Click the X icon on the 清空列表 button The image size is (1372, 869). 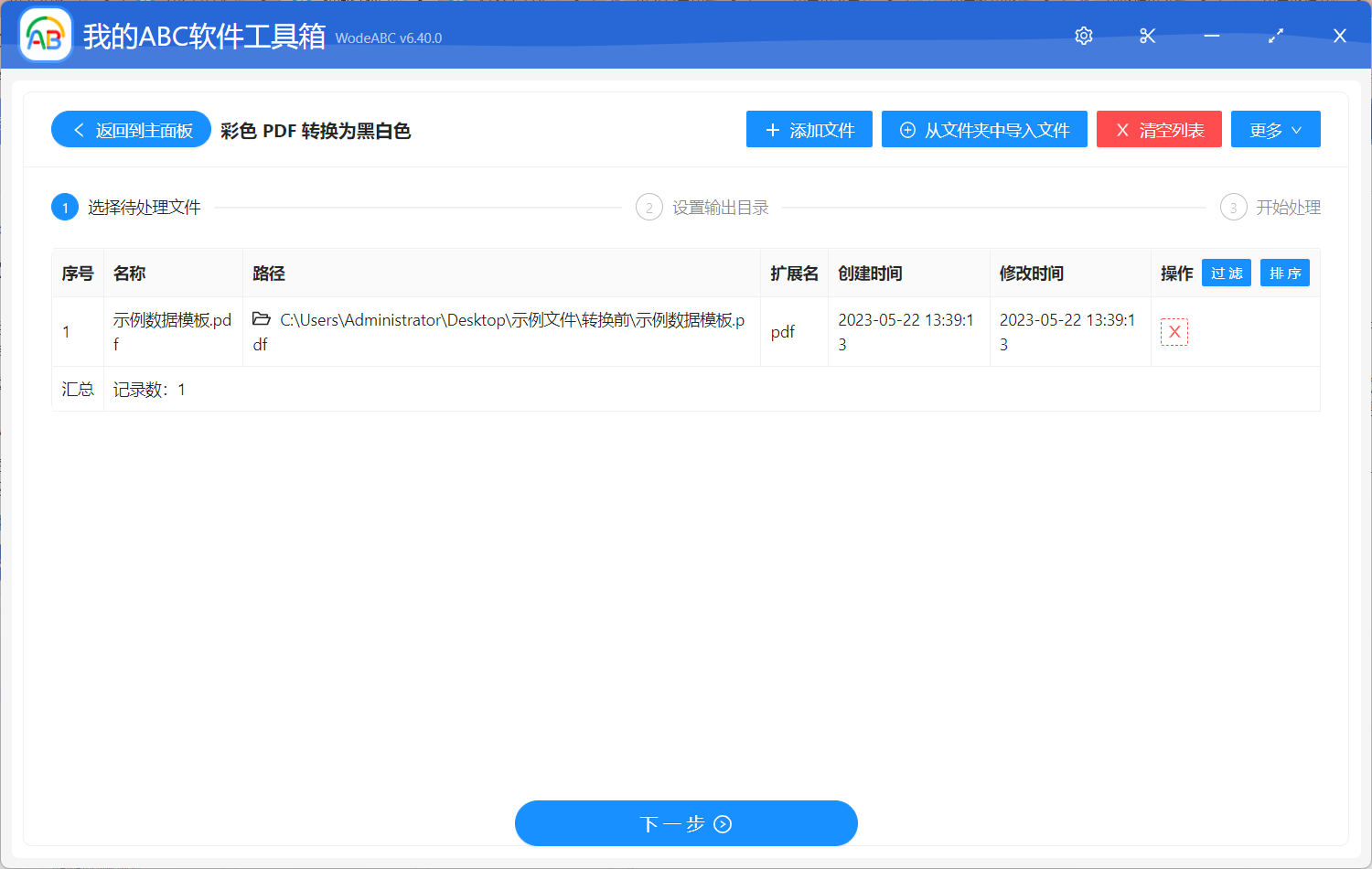[x=1123, y=129]
